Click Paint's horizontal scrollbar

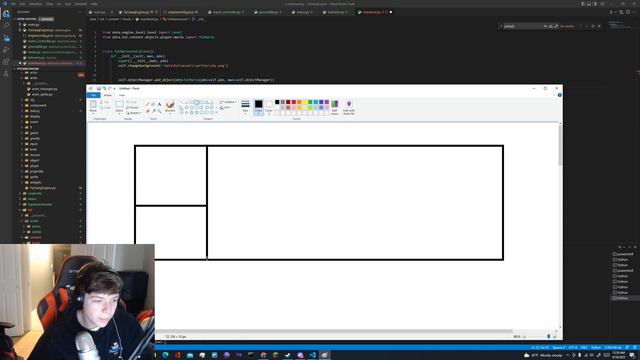pos(333,331)
